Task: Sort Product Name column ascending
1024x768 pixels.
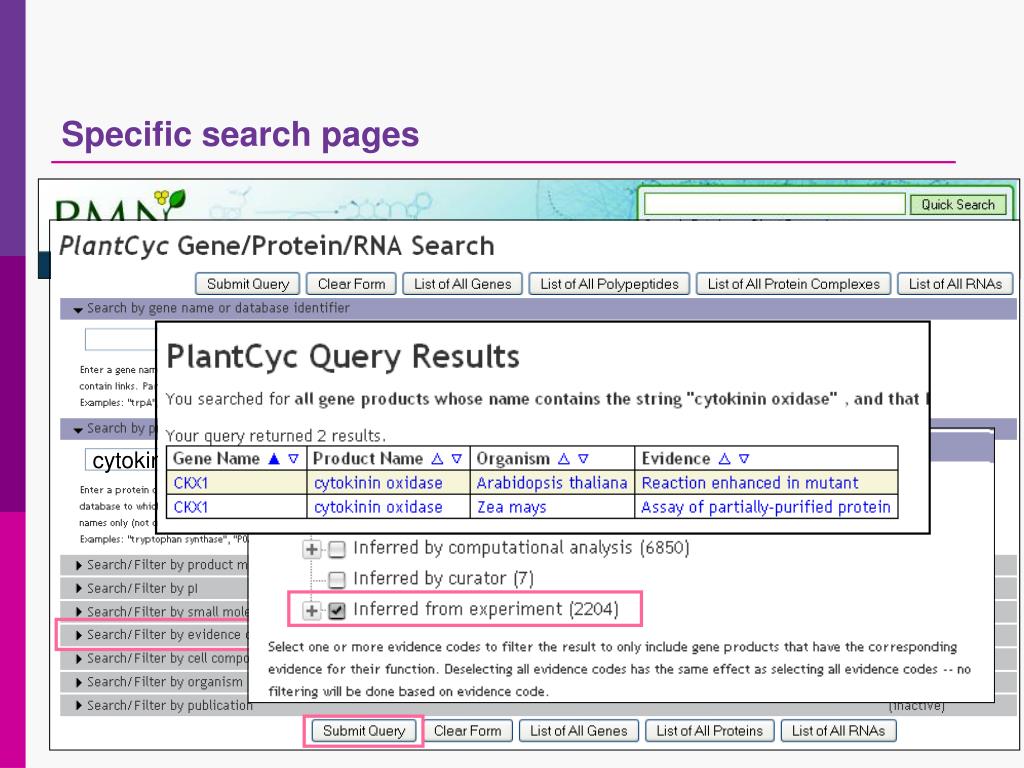Action: point(438,459)
